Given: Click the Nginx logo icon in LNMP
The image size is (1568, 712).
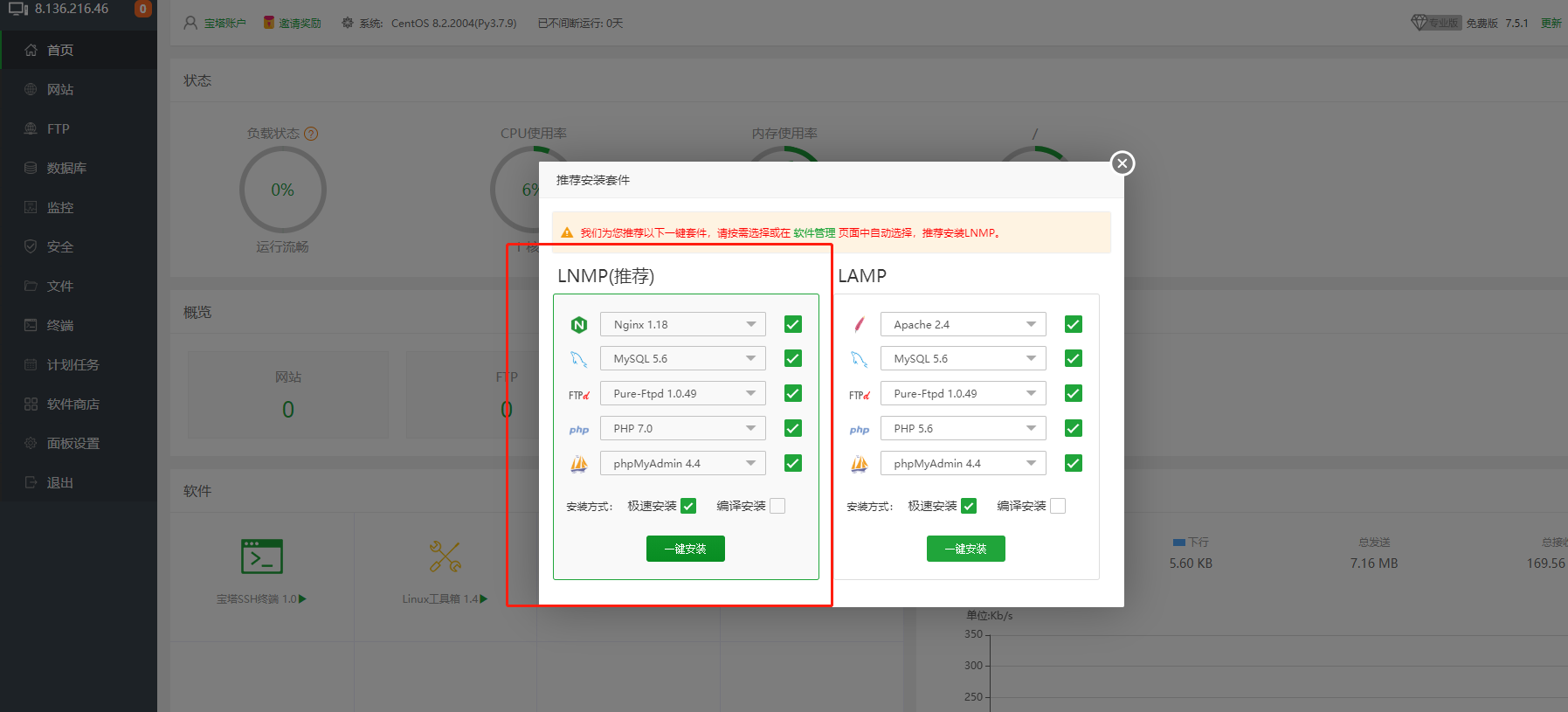Looking at the screenshot, I should click(x=578, y=325).
